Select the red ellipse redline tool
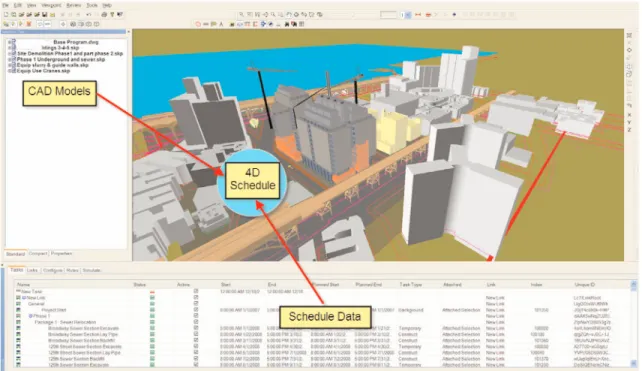 pyautogui.click(x=198, y=24)
